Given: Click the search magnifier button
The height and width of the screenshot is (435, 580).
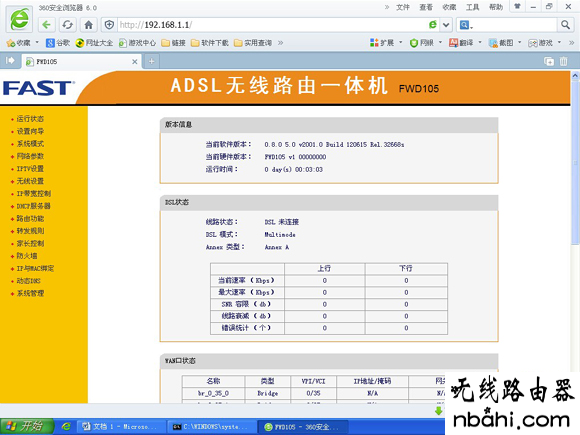Looking at the screenshot, I should (x=565, y=25).
